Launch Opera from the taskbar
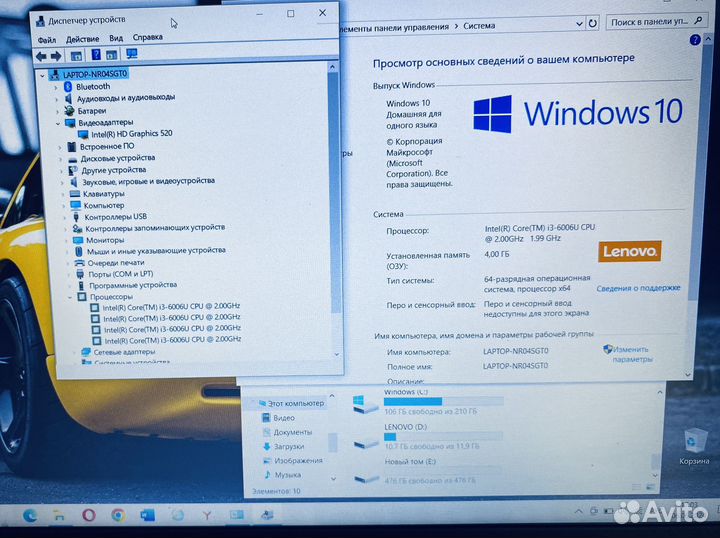This screenshot has width=720, height=538. [x=89, y=515]
